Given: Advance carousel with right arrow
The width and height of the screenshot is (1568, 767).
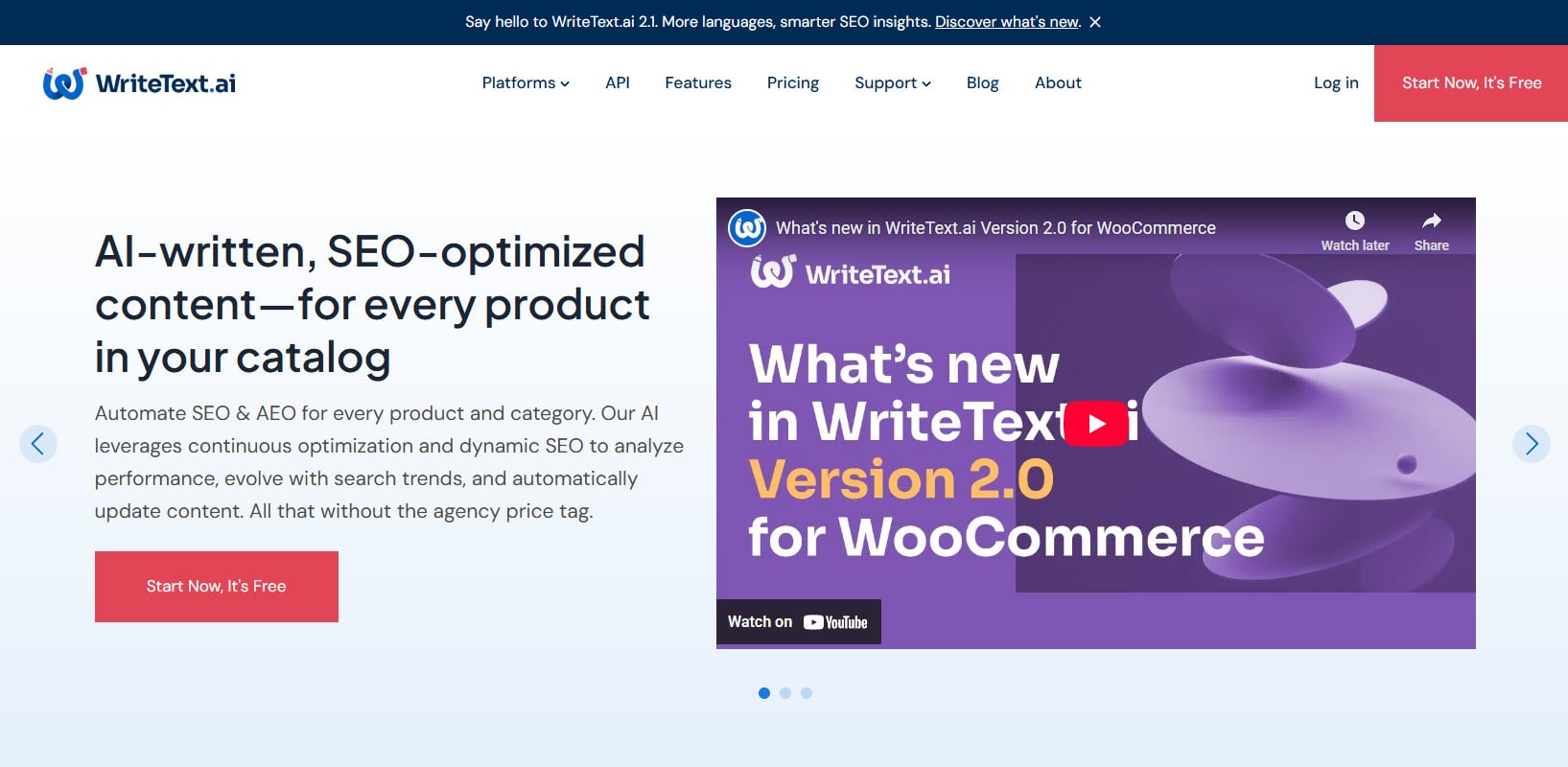Looking at the screenshot, I should (1531, 444).
